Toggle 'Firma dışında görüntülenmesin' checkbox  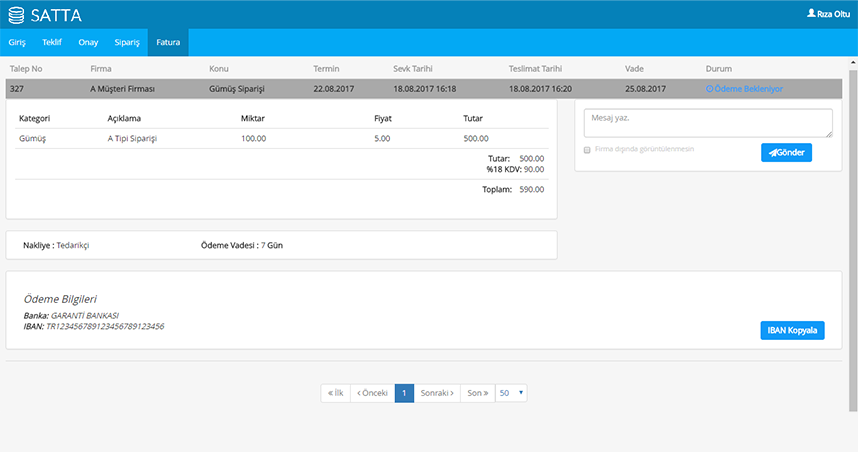pyautogui.click(x=587, y=149)
